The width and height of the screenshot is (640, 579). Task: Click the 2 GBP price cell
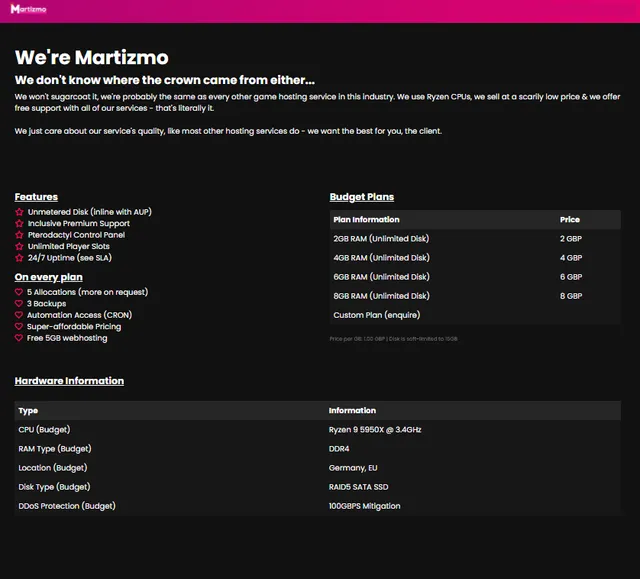571,239
